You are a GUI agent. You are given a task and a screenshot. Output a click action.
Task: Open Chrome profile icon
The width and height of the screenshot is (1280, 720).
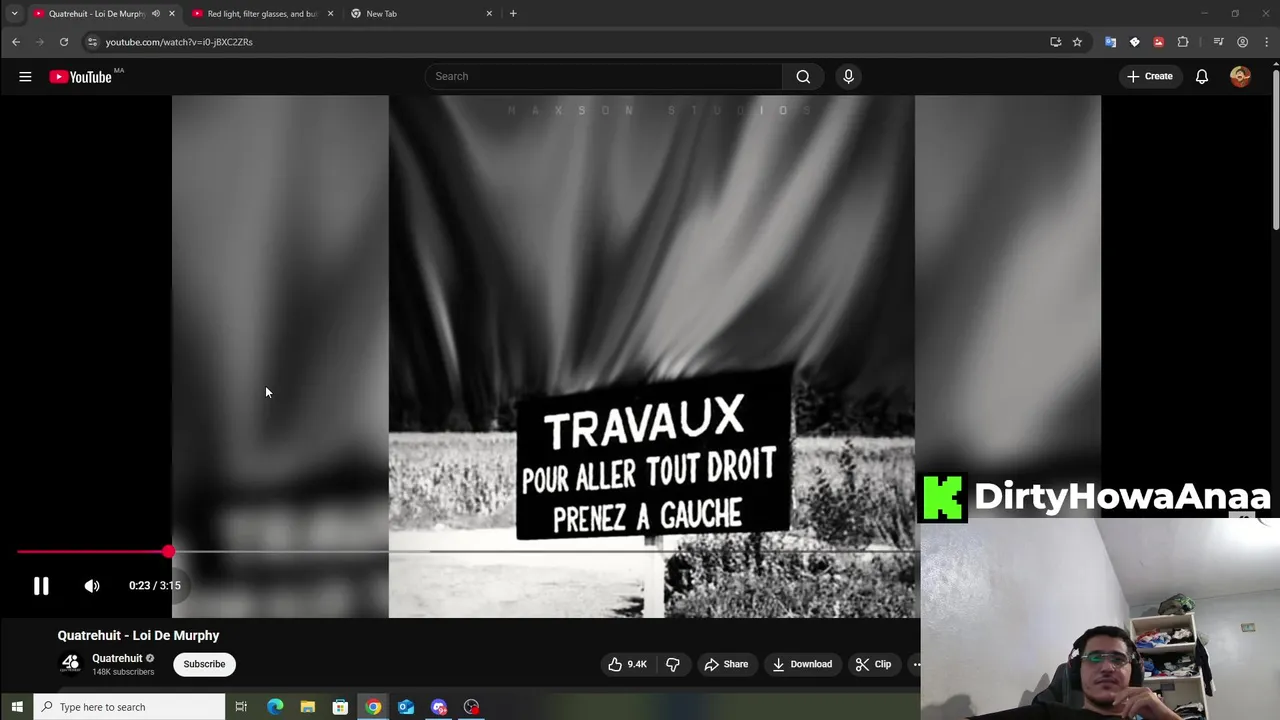click(1242, 42)
